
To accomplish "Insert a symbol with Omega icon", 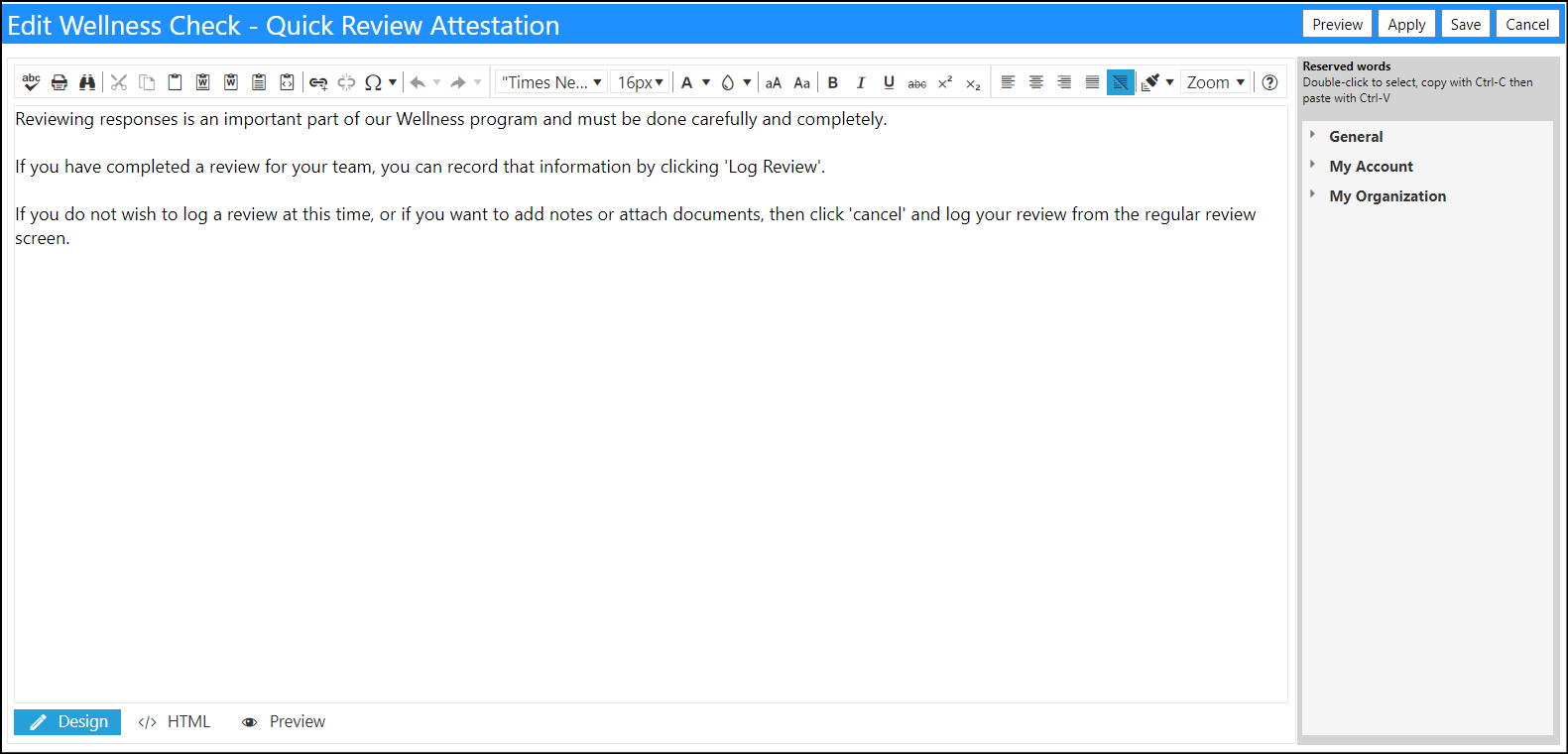I will [x=373, y=82].
